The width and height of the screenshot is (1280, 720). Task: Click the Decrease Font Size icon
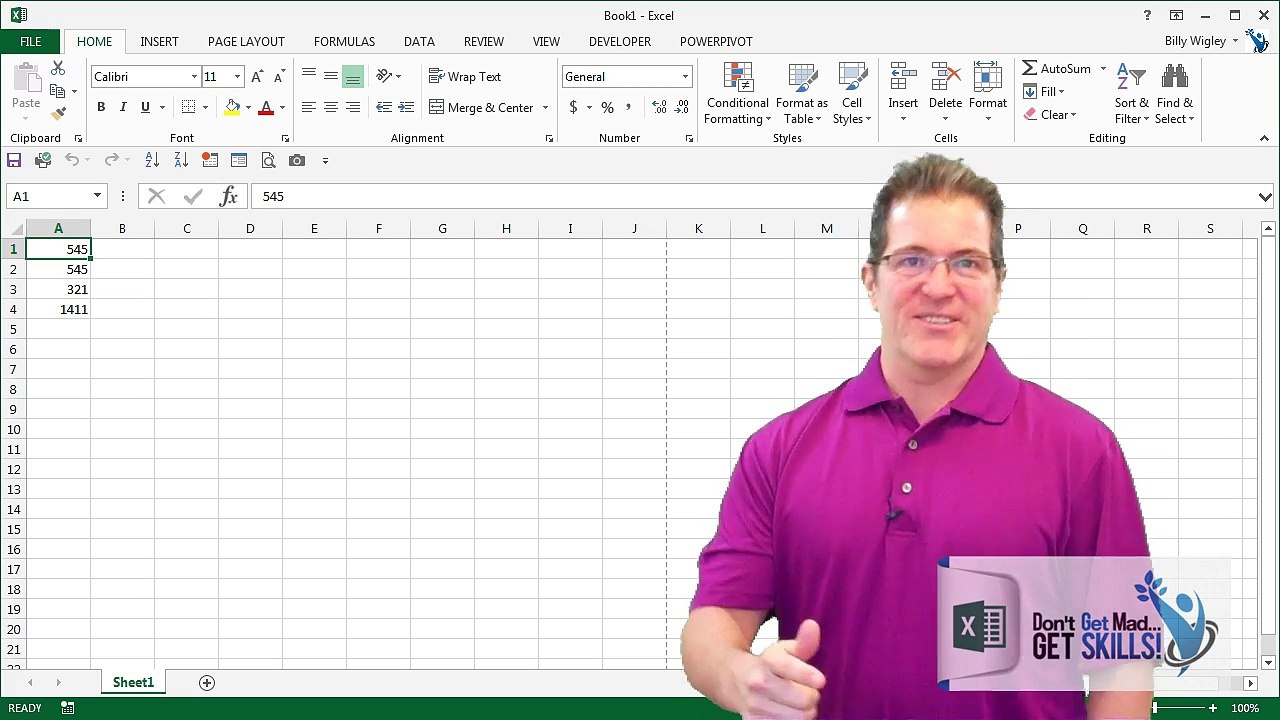click(x=280, y=77)
